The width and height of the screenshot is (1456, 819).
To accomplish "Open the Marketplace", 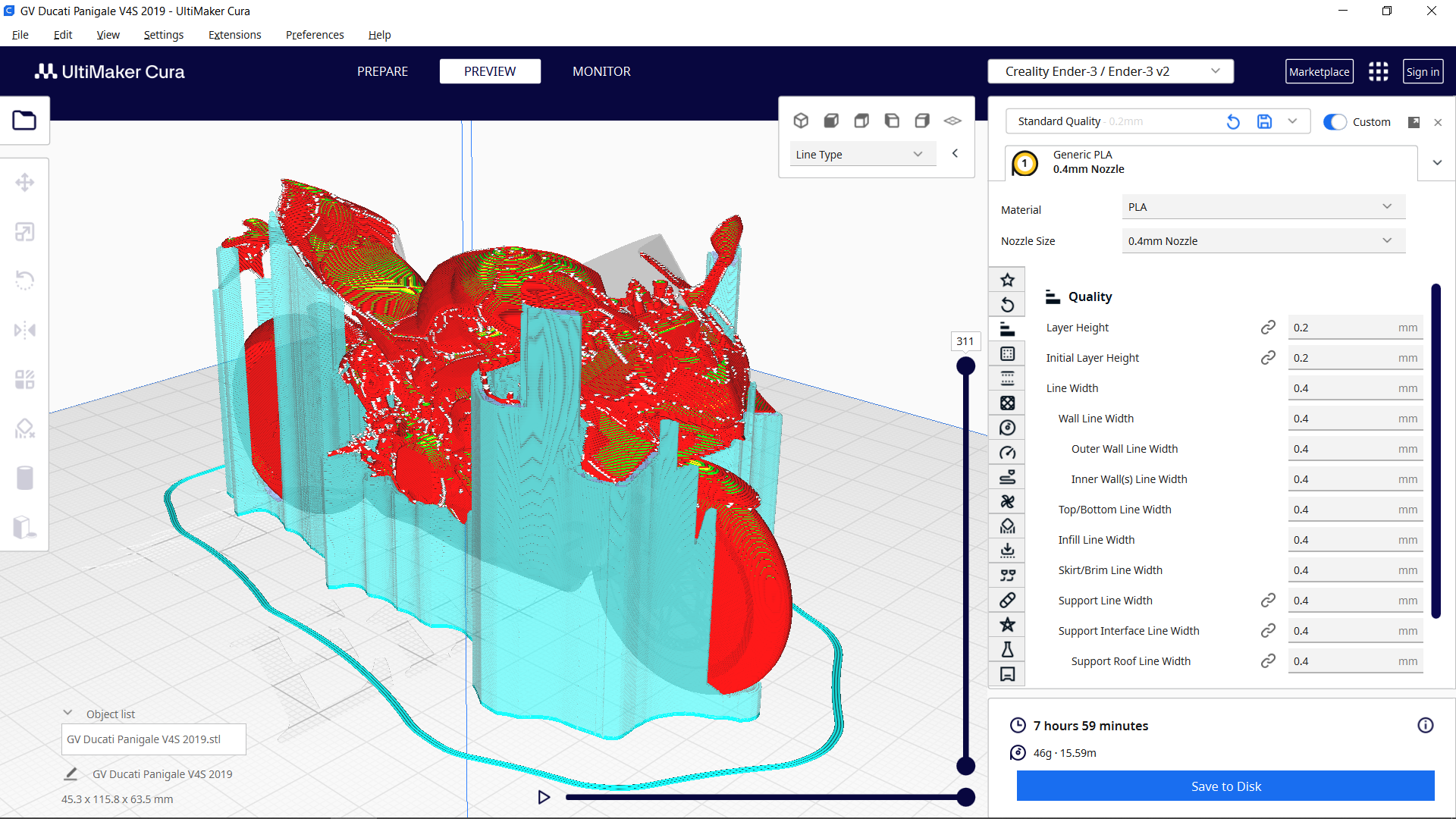I will tap(1319, 71).
